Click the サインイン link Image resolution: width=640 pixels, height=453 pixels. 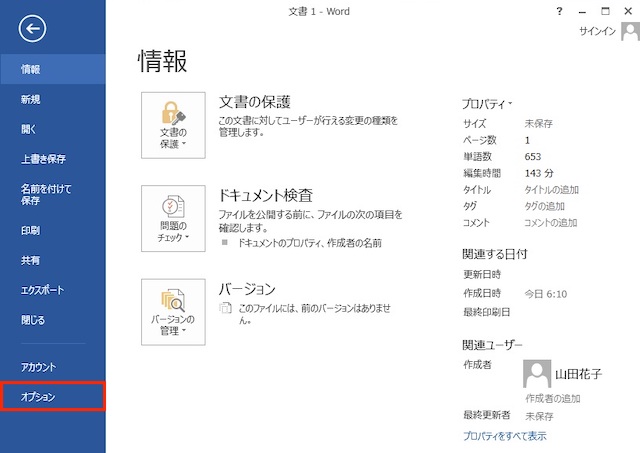pos(598,31)
